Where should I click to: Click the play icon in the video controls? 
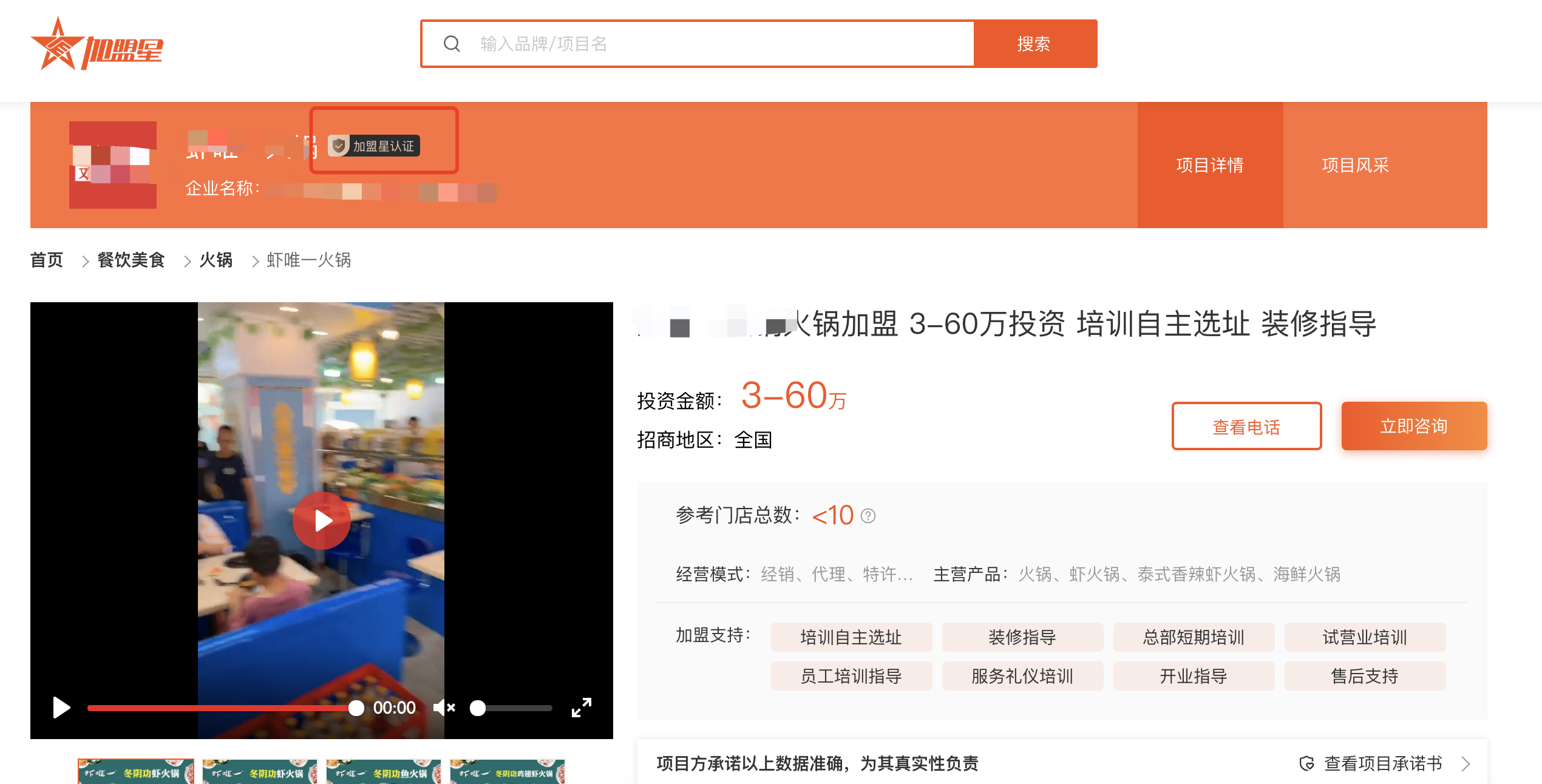tap(61, 708)
